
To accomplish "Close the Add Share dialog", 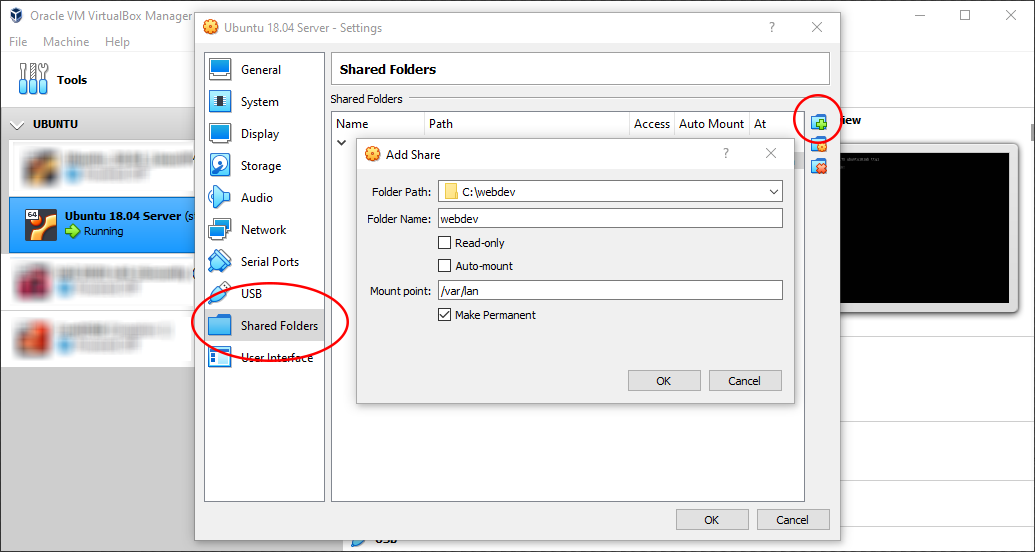I will pos(770,154).
